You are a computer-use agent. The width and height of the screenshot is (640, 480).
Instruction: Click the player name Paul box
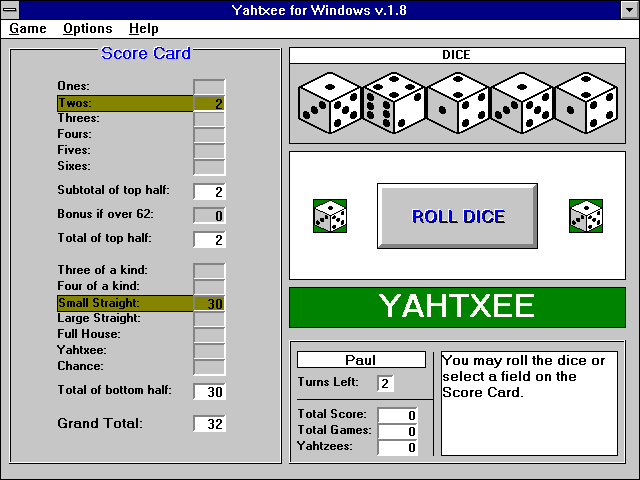pos(361,360)
